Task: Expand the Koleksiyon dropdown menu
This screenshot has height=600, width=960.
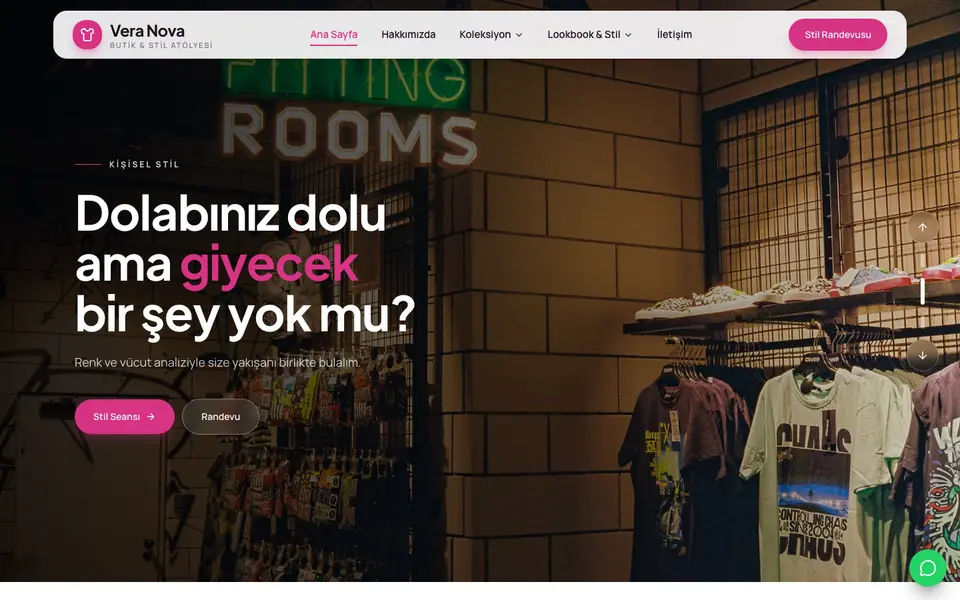Action: 491,34
